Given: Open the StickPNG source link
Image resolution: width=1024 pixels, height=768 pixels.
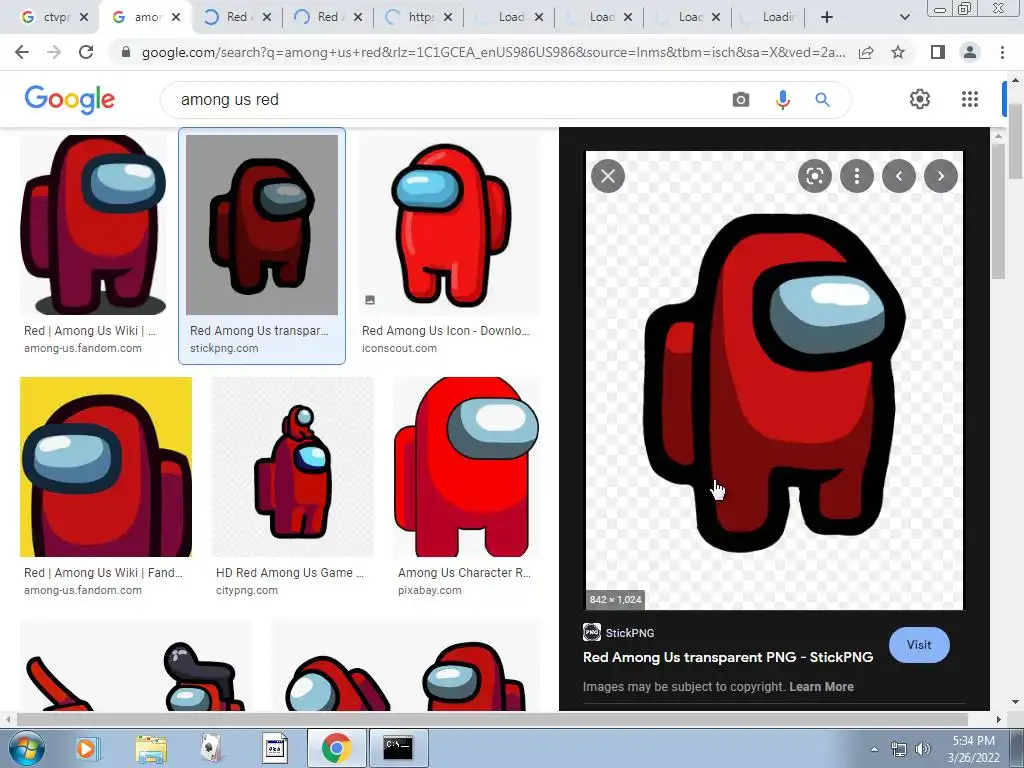Looking at the screenshot, I should (618, 633).
